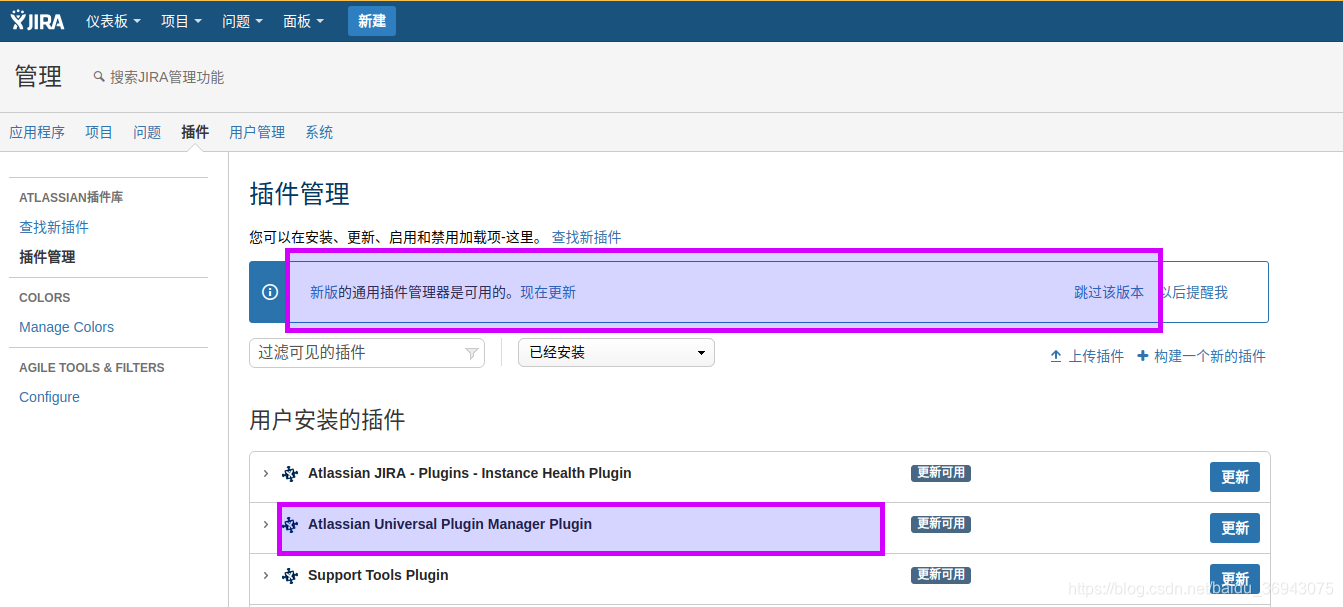
Task: Open Configure under Agile Tools & Filters
Action: [49, 397]
